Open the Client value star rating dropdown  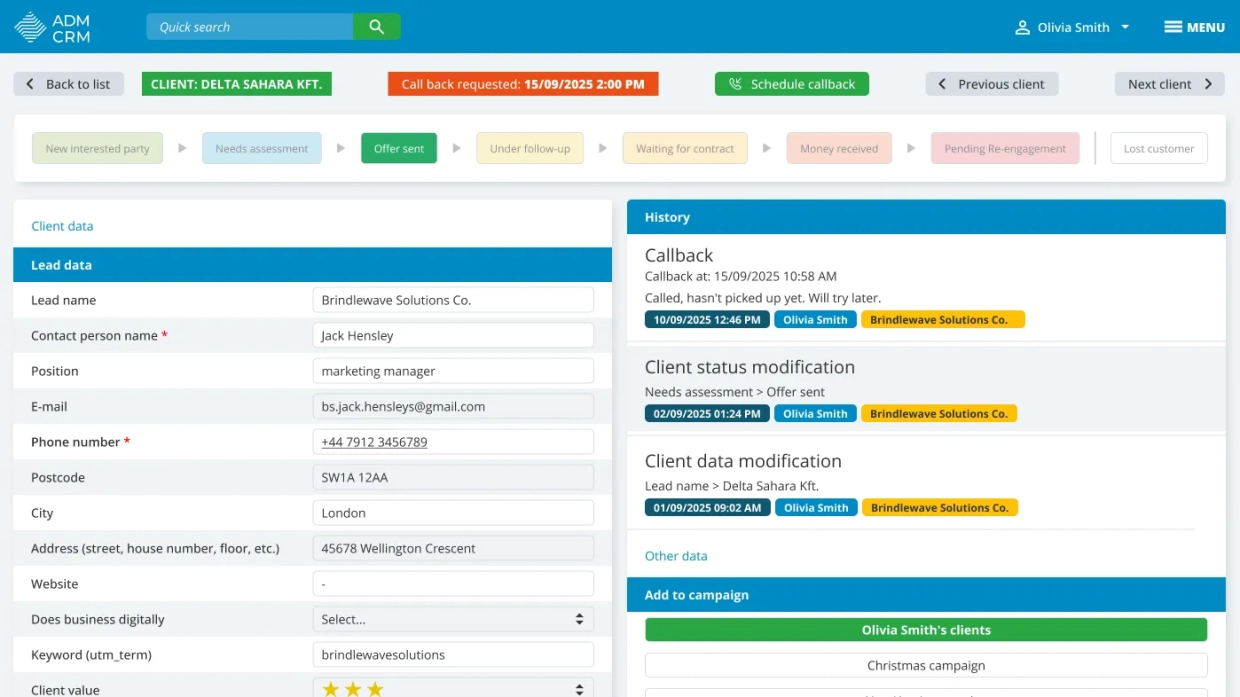click(453, 688)
